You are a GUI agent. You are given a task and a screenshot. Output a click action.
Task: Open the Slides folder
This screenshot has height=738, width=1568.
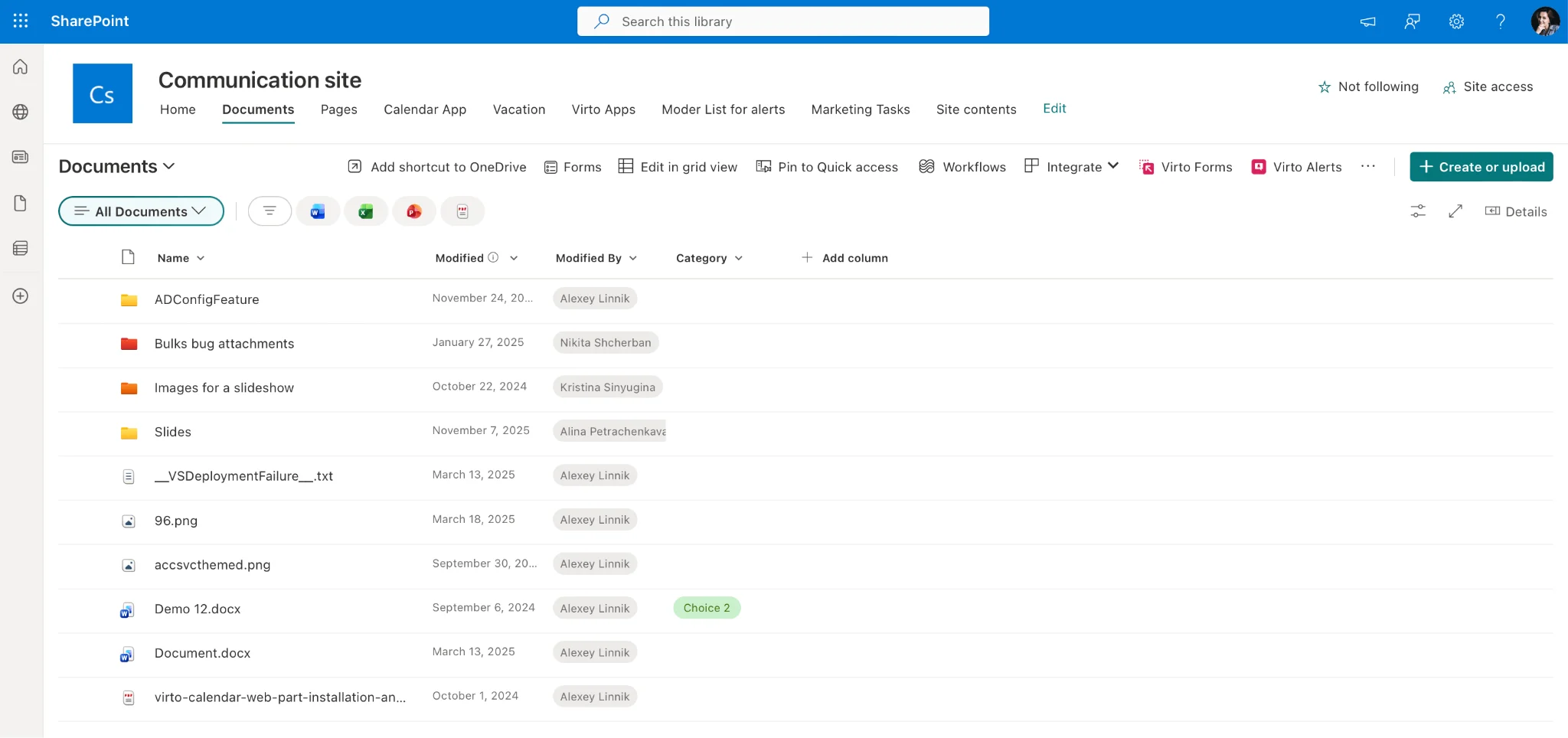coord(173,433)
